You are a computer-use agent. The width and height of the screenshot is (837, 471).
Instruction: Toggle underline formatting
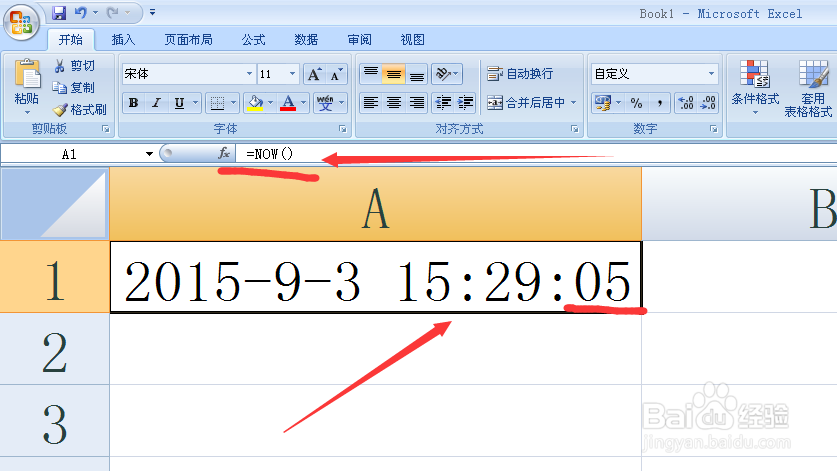click(179, 103)
